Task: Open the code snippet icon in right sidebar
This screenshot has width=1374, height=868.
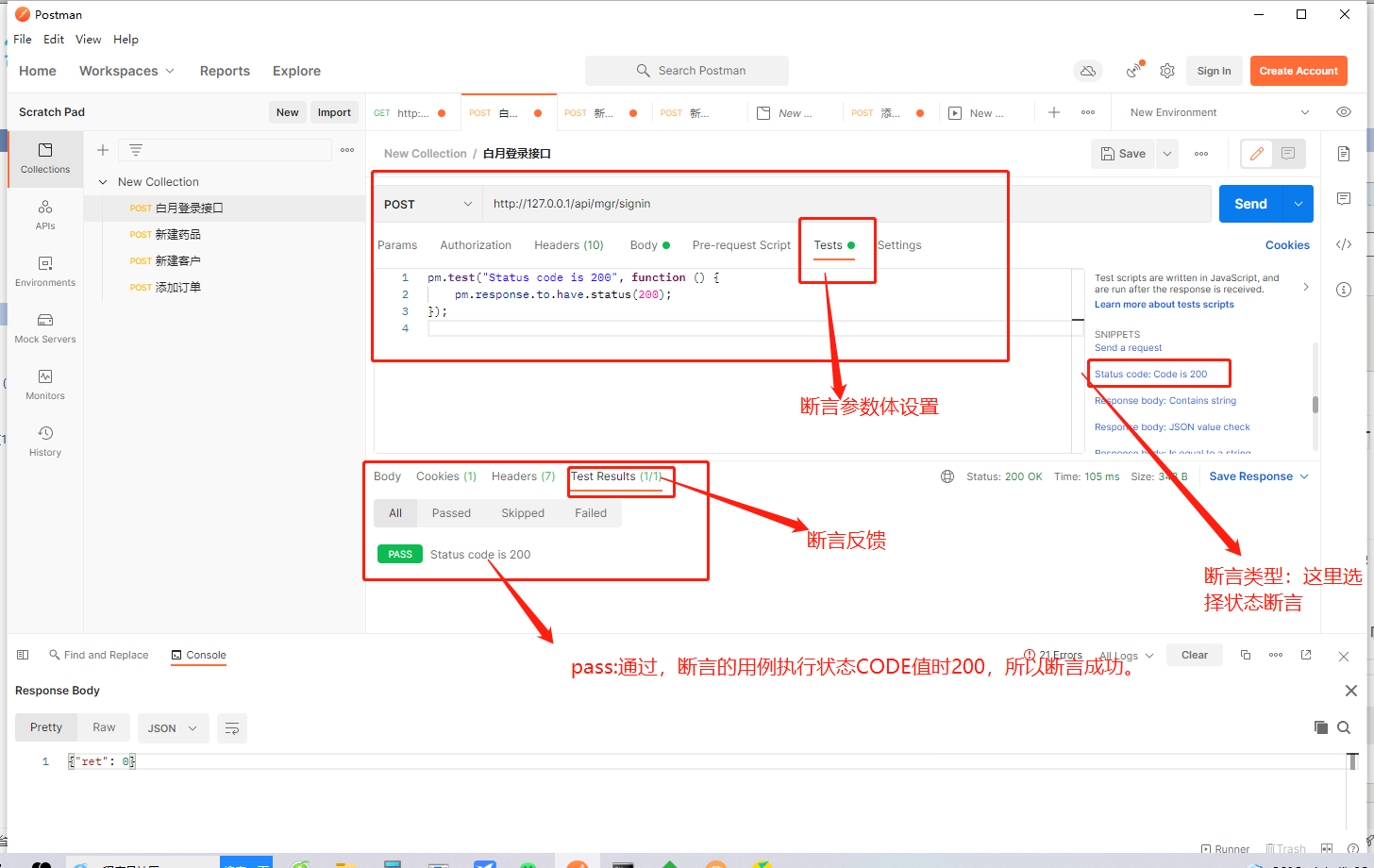Action: pyautogui.click(x=1344, y=244)
